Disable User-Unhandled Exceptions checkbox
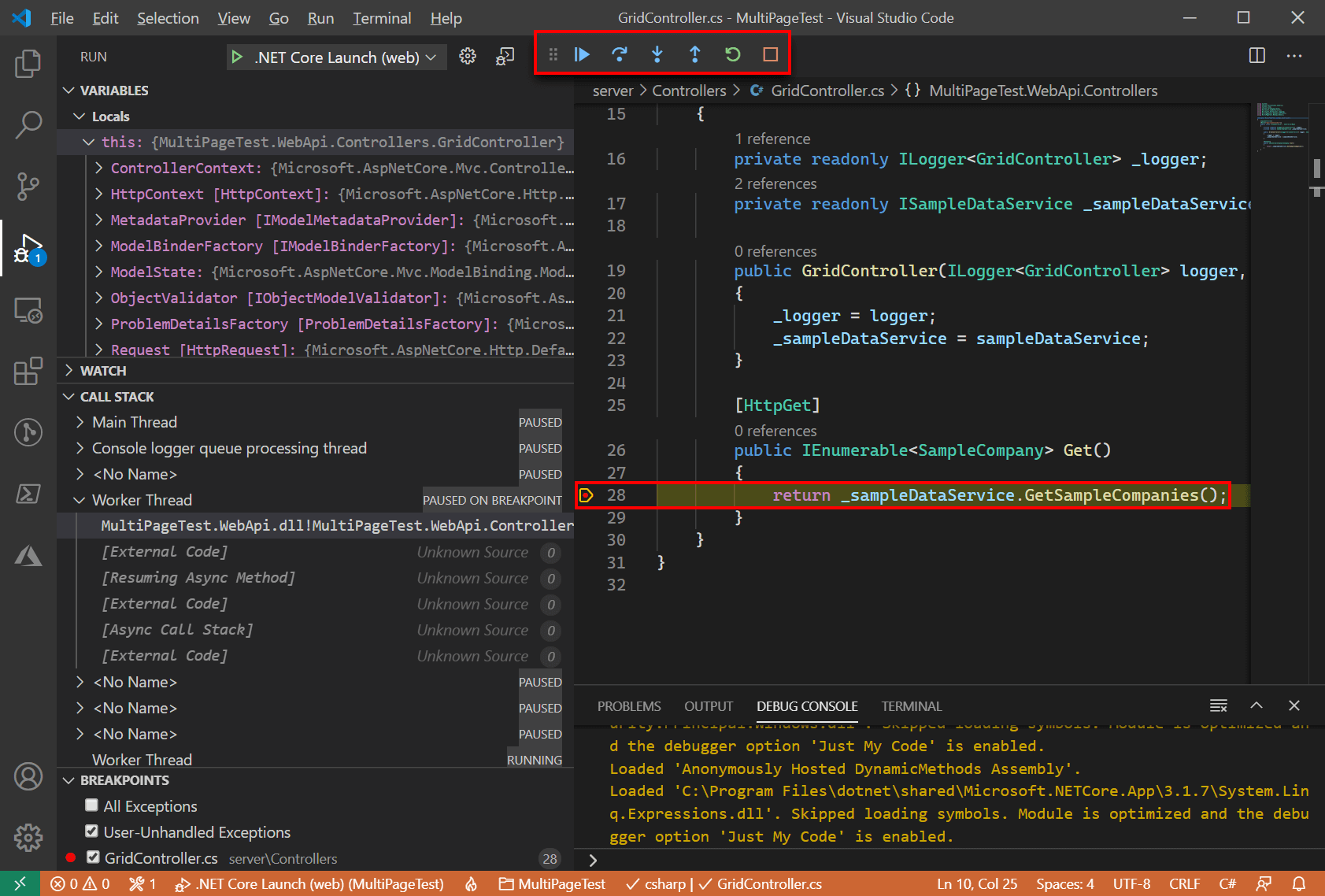The width and height of the screenshot is (1325, 896). pyautogui.click(x=92, y=831)
